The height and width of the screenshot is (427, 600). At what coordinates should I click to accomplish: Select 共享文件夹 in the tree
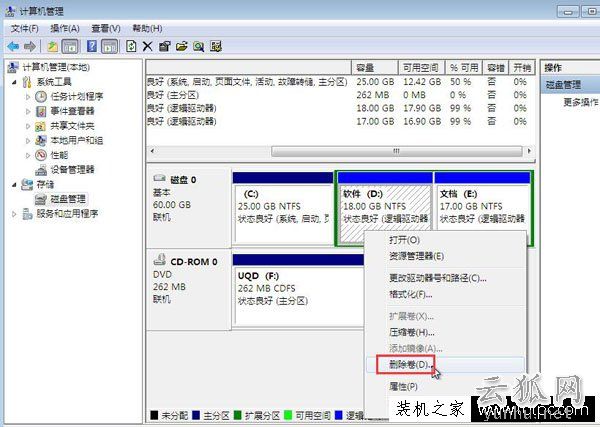[x=72, y=126]
